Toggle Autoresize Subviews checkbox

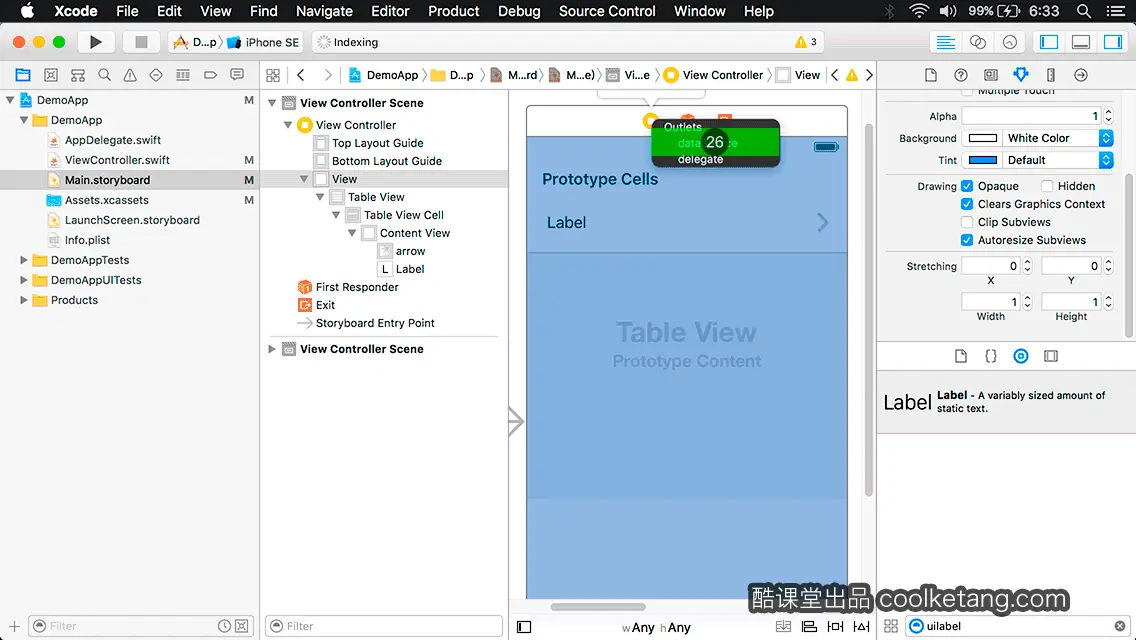(x=966, y=240)
